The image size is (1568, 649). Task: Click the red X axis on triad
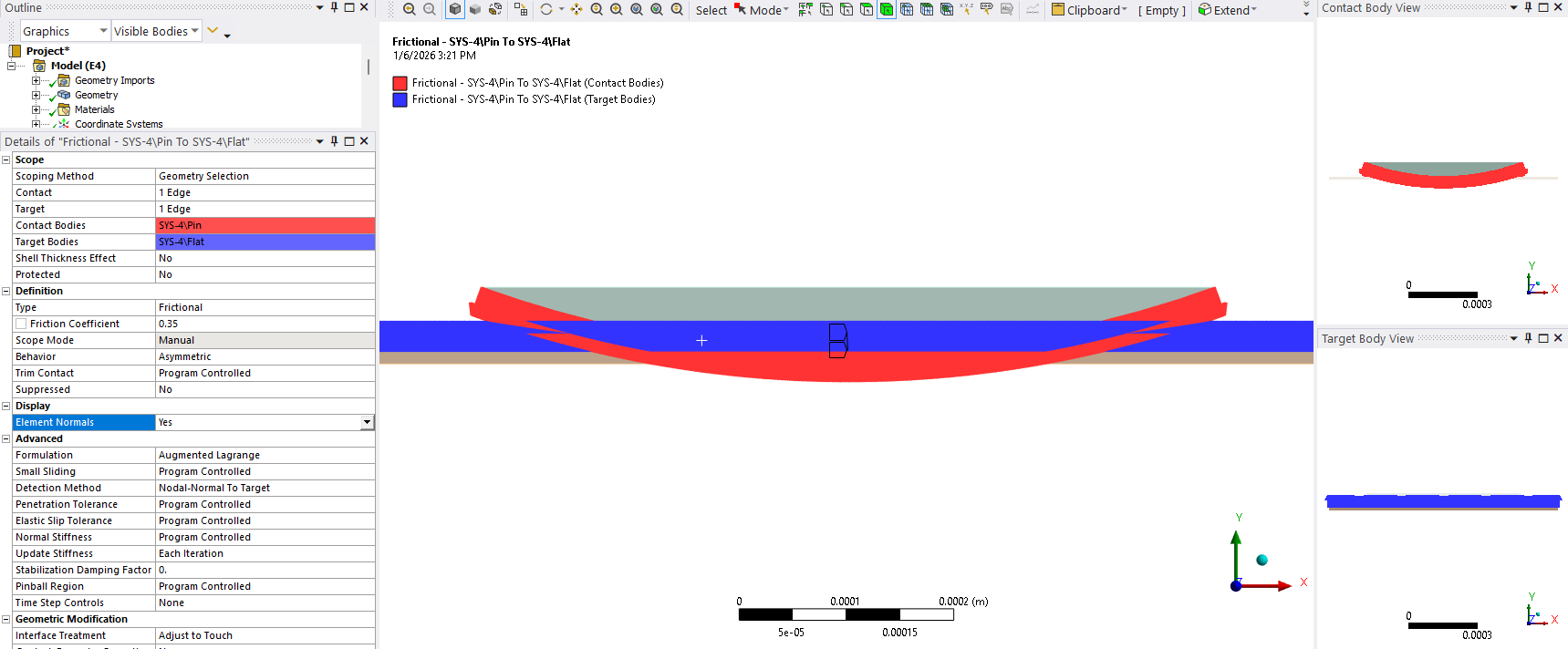(x=1266, y=585)
